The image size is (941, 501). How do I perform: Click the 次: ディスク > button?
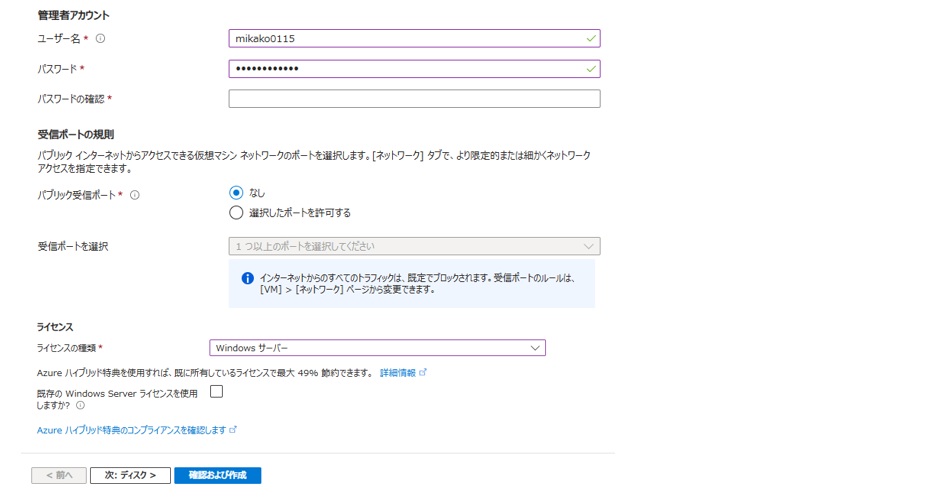[x=130, y=475]
